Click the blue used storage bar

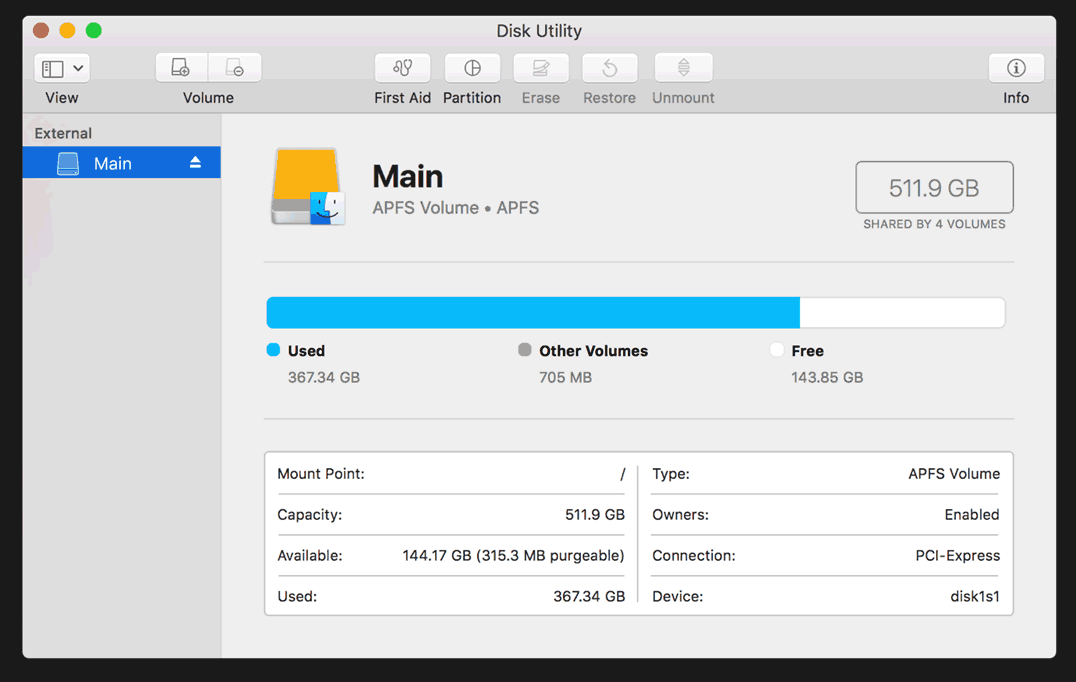coord(533,313)
